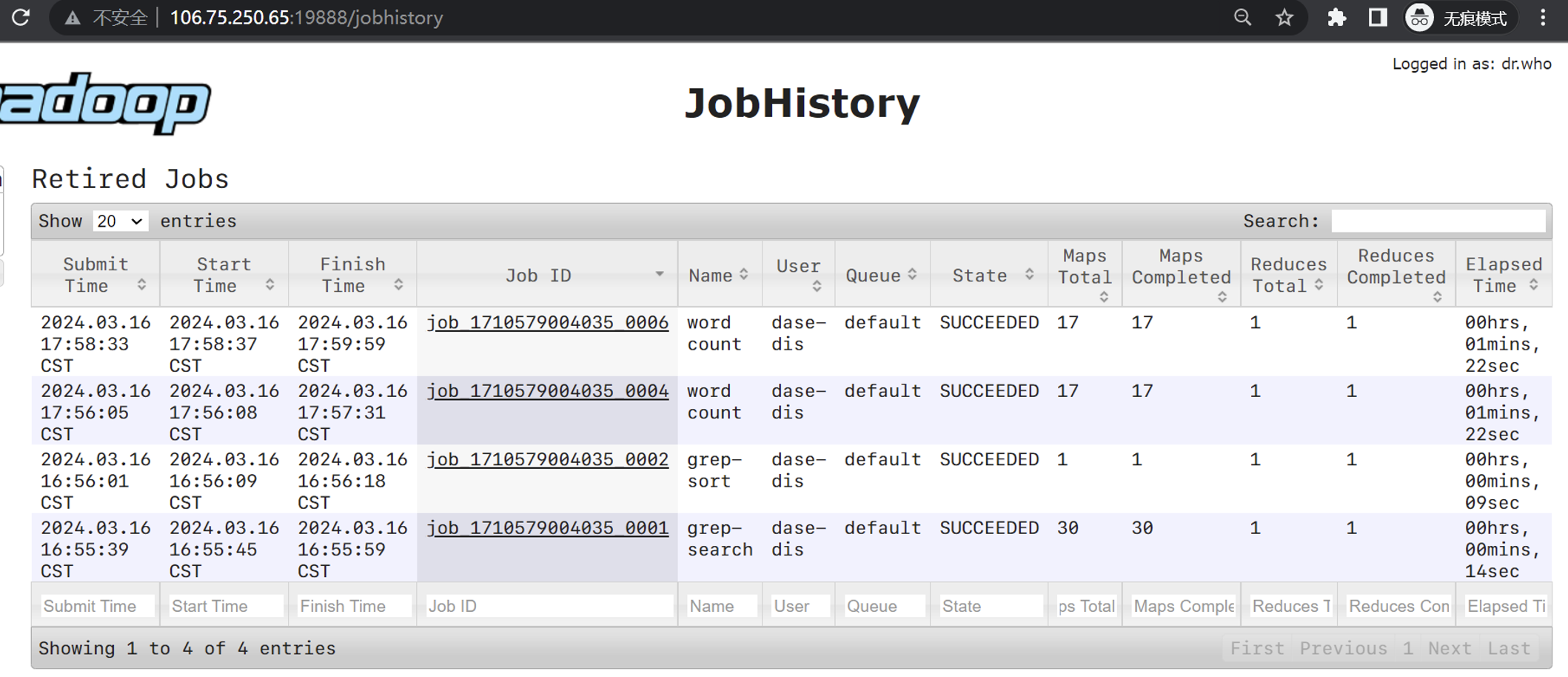
Task: Click Maps Total value '30'
Action: (x=1068, y=528)
